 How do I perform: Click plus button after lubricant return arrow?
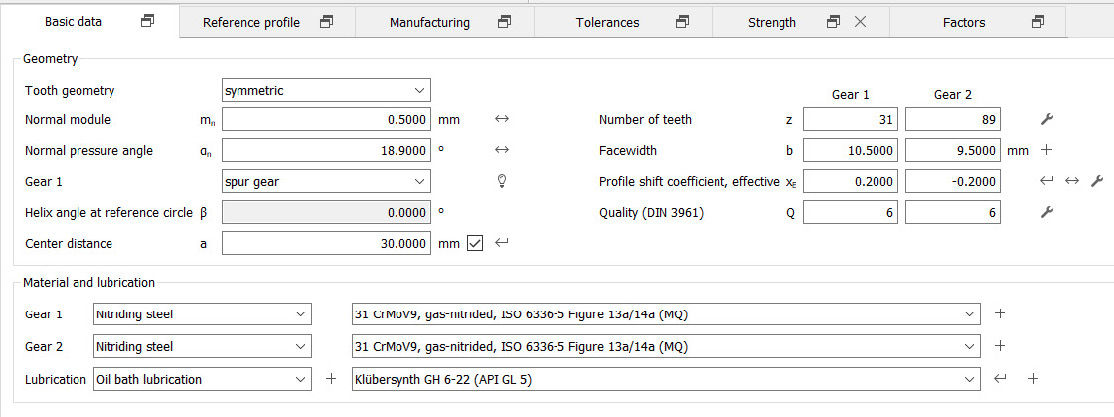click(1034, 379)
